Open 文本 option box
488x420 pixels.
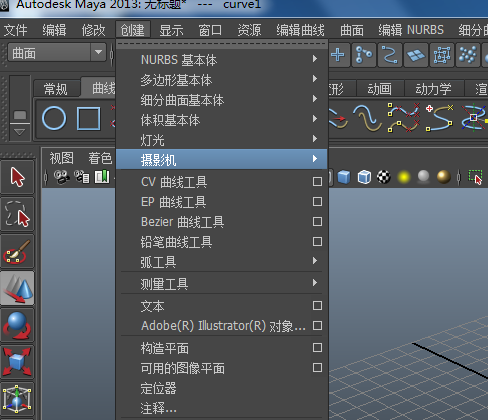pos(317,306)
